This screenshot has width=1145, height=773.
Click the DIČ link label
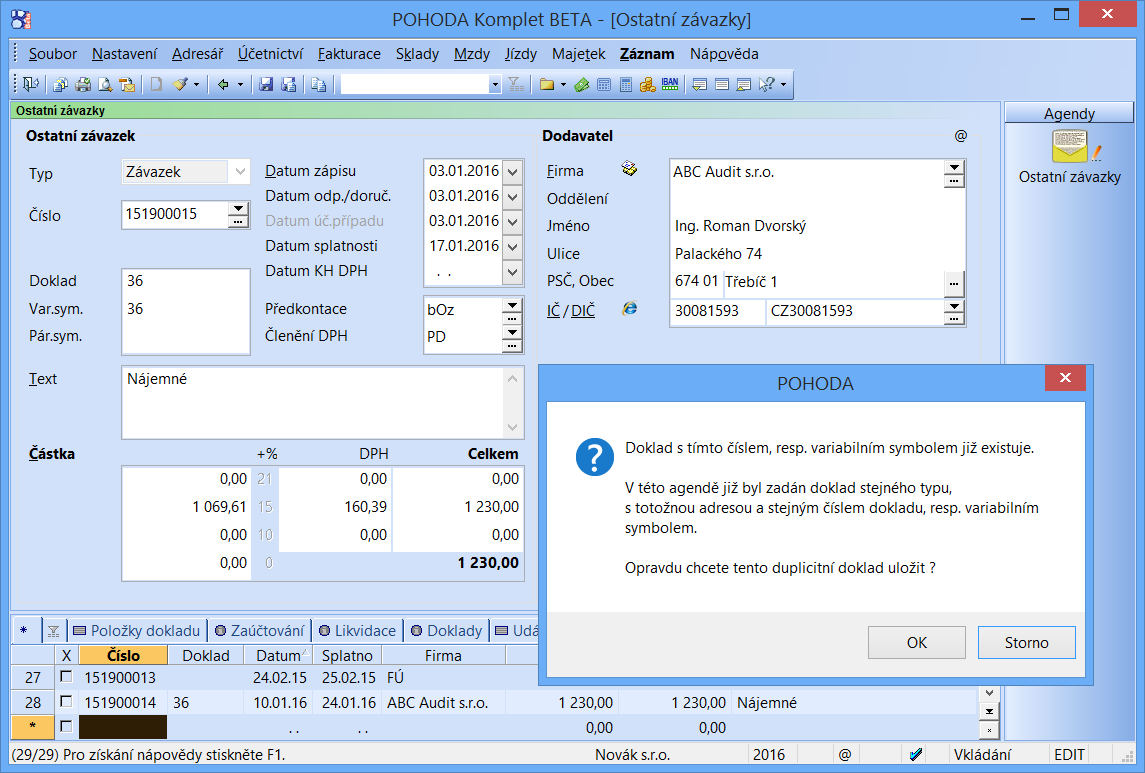pos(583,311)
